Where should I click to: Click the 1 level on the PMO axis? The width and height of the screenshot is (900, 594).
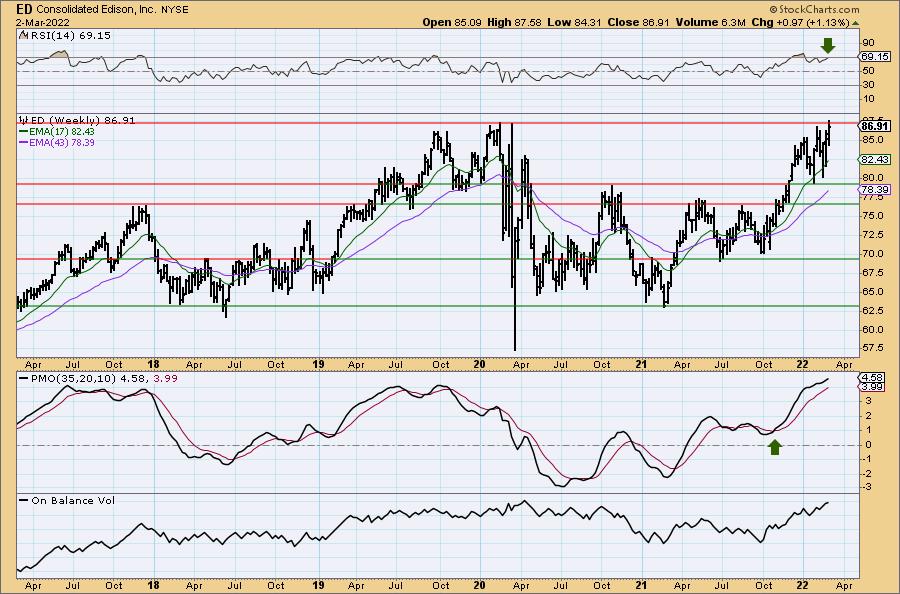[868, 430]
